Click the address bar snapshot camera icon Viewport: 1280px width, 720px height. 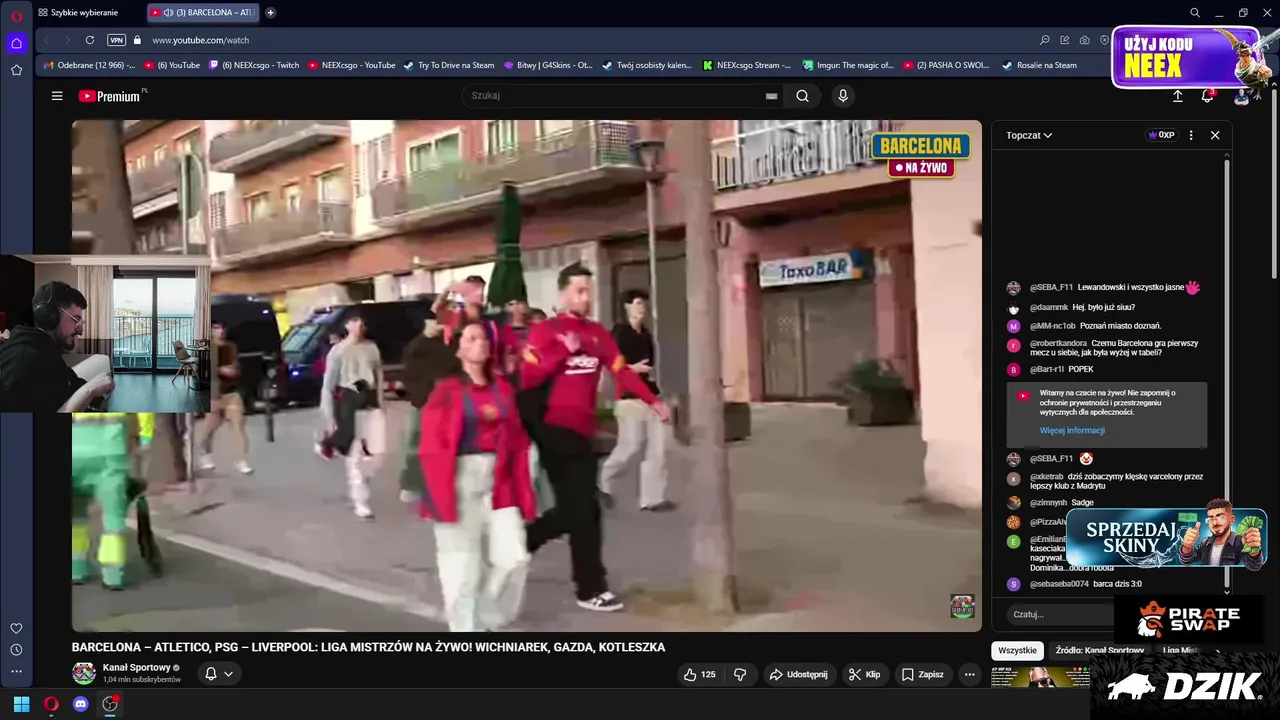pos(1085,40)
